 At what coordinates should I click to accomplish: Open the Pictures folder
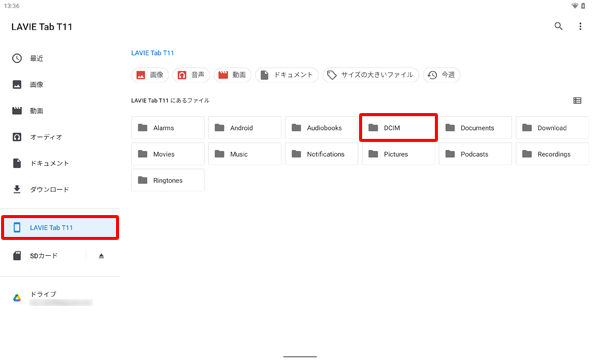point(398,154)
